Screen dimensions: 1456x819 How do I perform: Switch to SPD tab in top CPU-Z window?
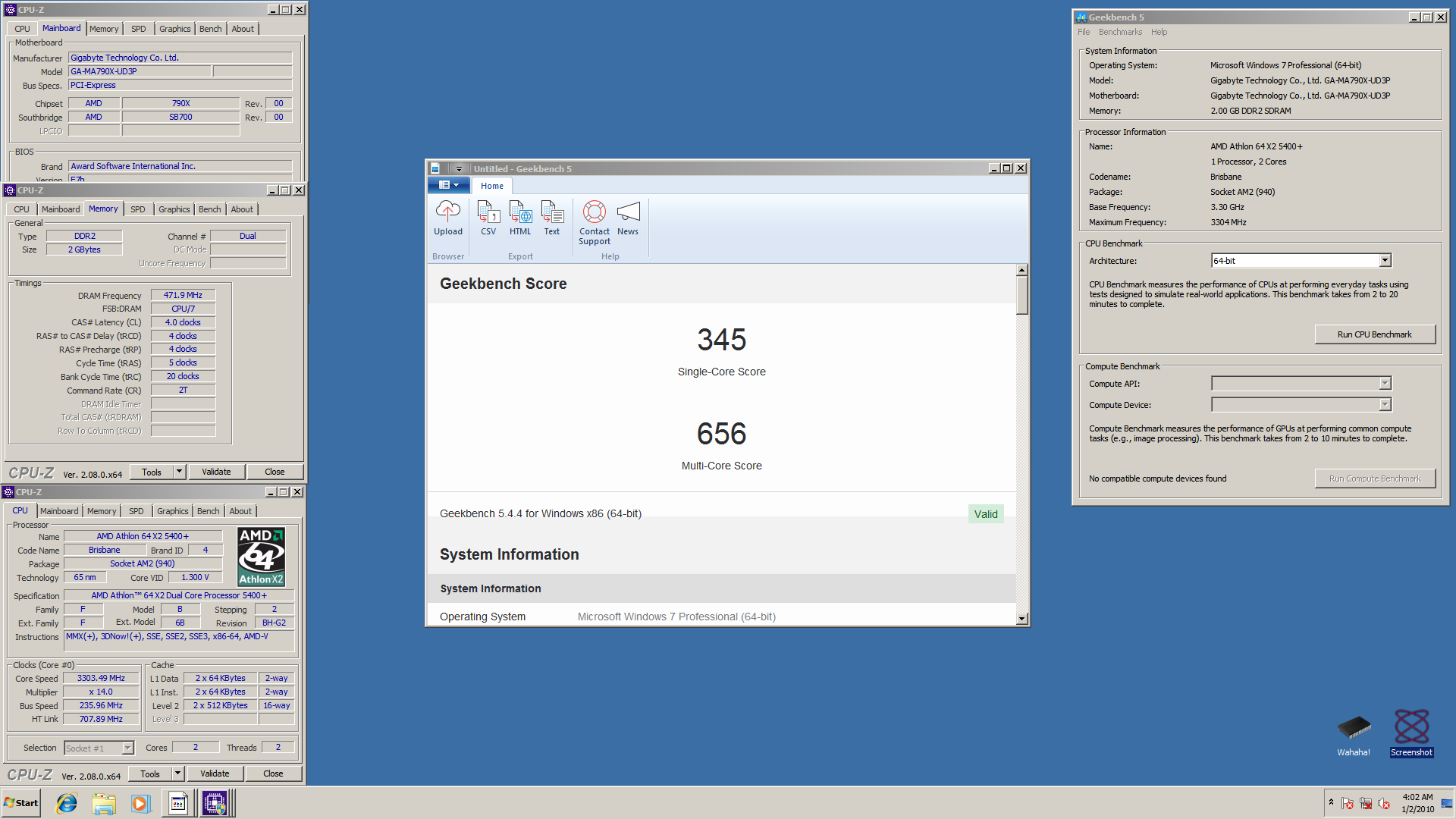pos(138,29)
